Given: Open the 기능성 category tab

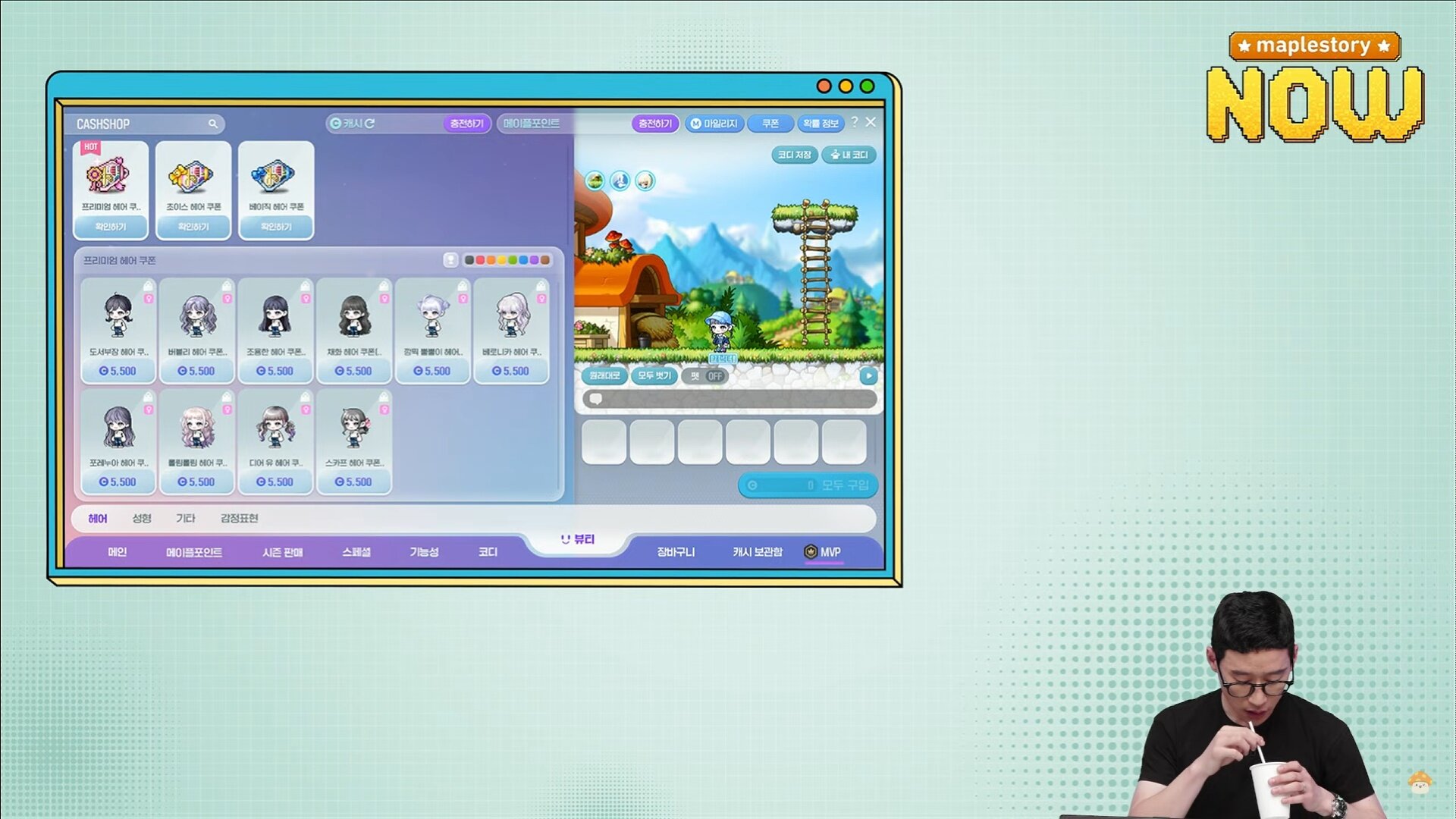Looking at the screenshot, I should [425, 552].
